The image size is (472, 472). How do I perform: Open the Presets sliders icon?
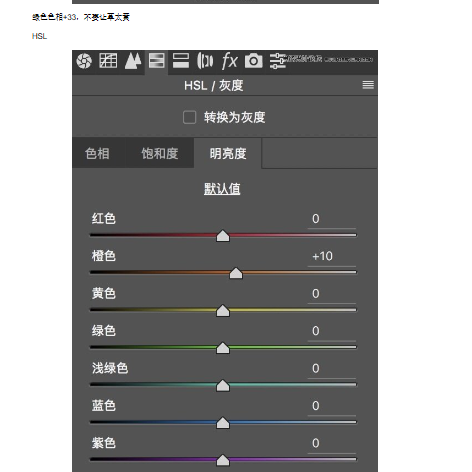[277, 61]
